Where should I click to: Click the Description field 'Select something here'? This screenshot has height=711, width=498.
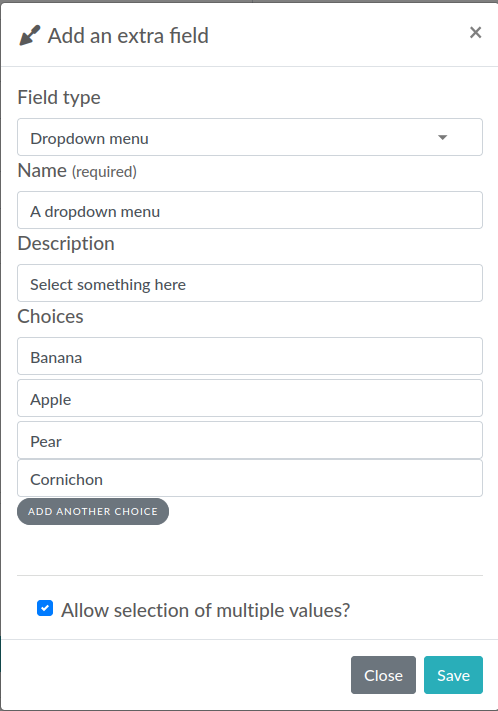[250, 283]
